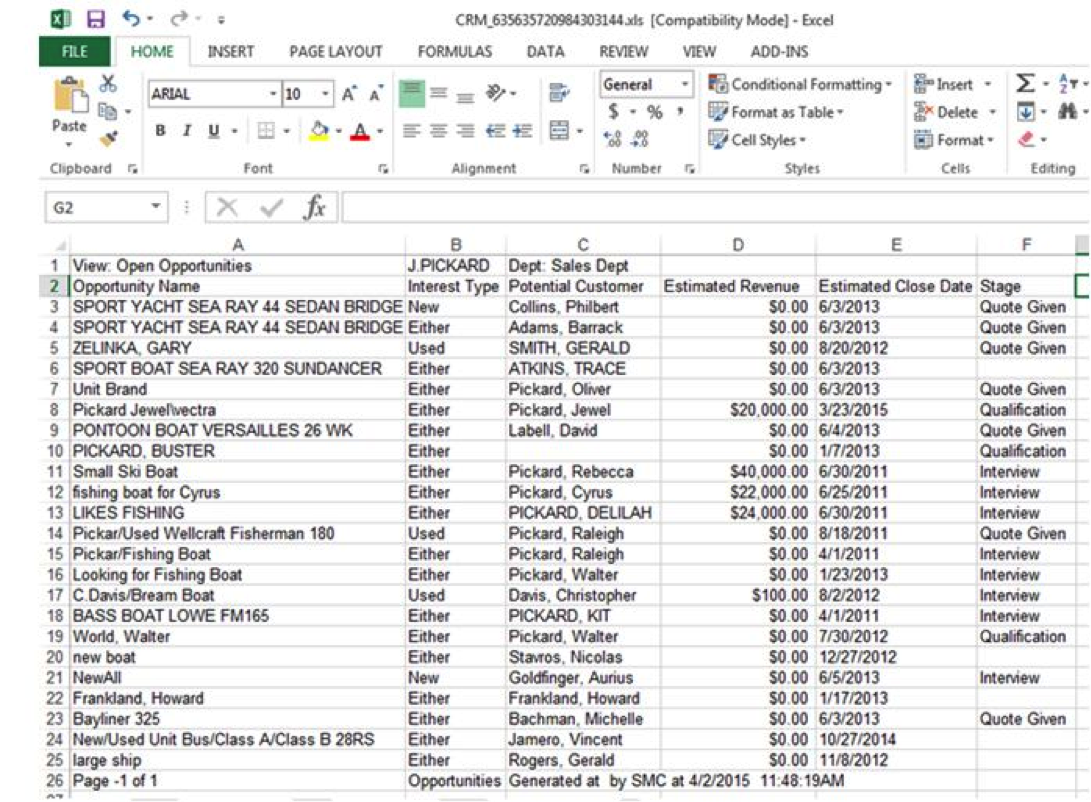
Task: Expand the Name Box G2 dropdown arrow
Action: pyautogui.click(x=156, y=207)
